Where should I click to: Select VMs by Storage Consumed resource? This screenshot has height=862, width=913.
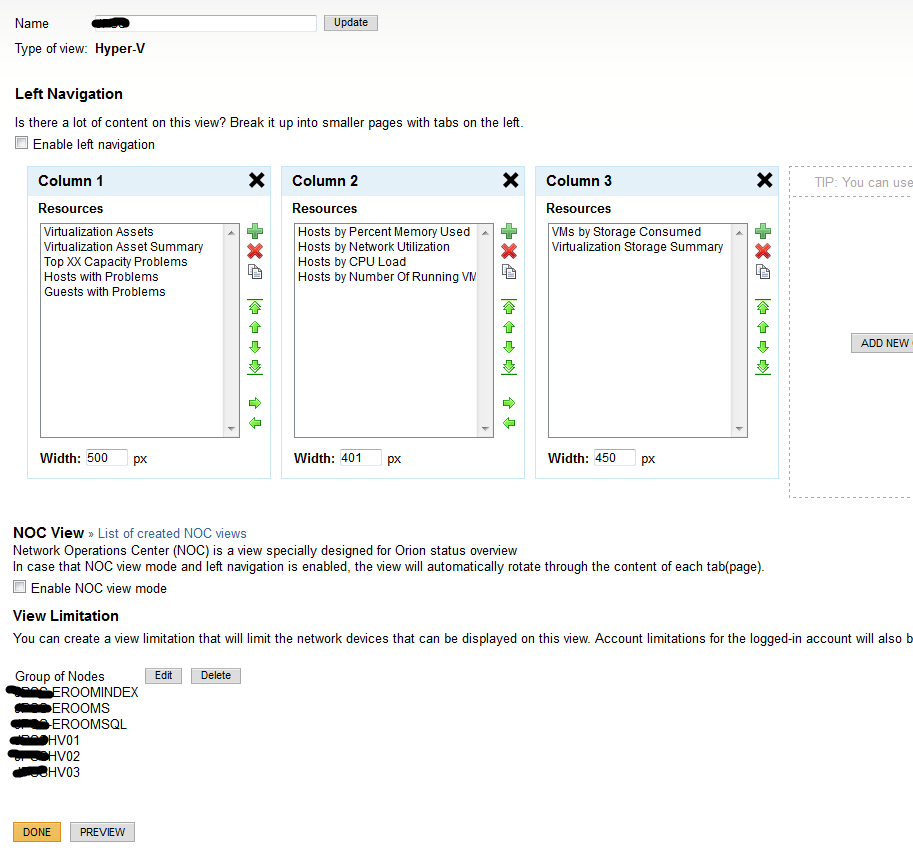626,232
